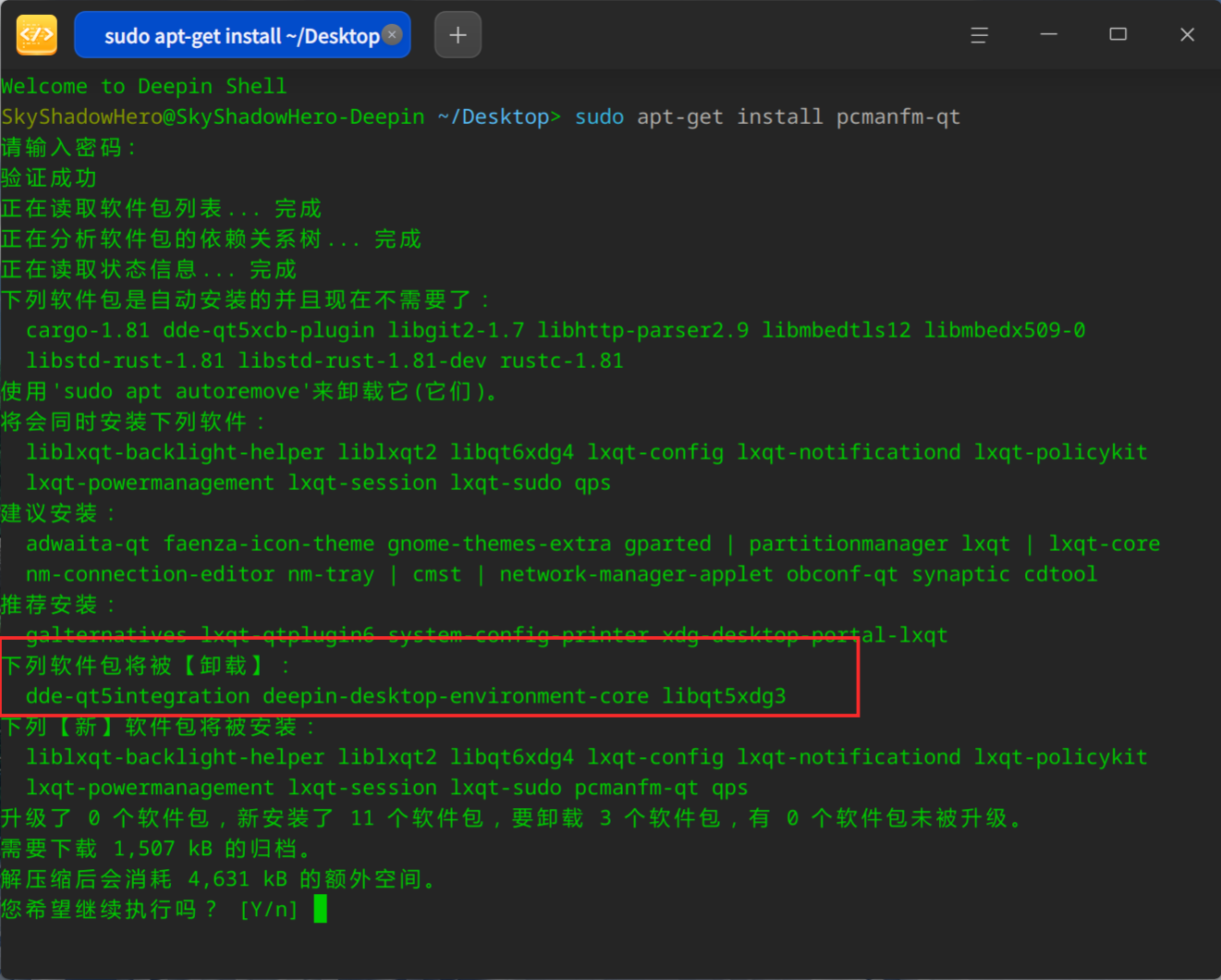Click the 'libmbedtls12' package name
The width and height of the screenshot is (1221, 980).
coord(836,330)
